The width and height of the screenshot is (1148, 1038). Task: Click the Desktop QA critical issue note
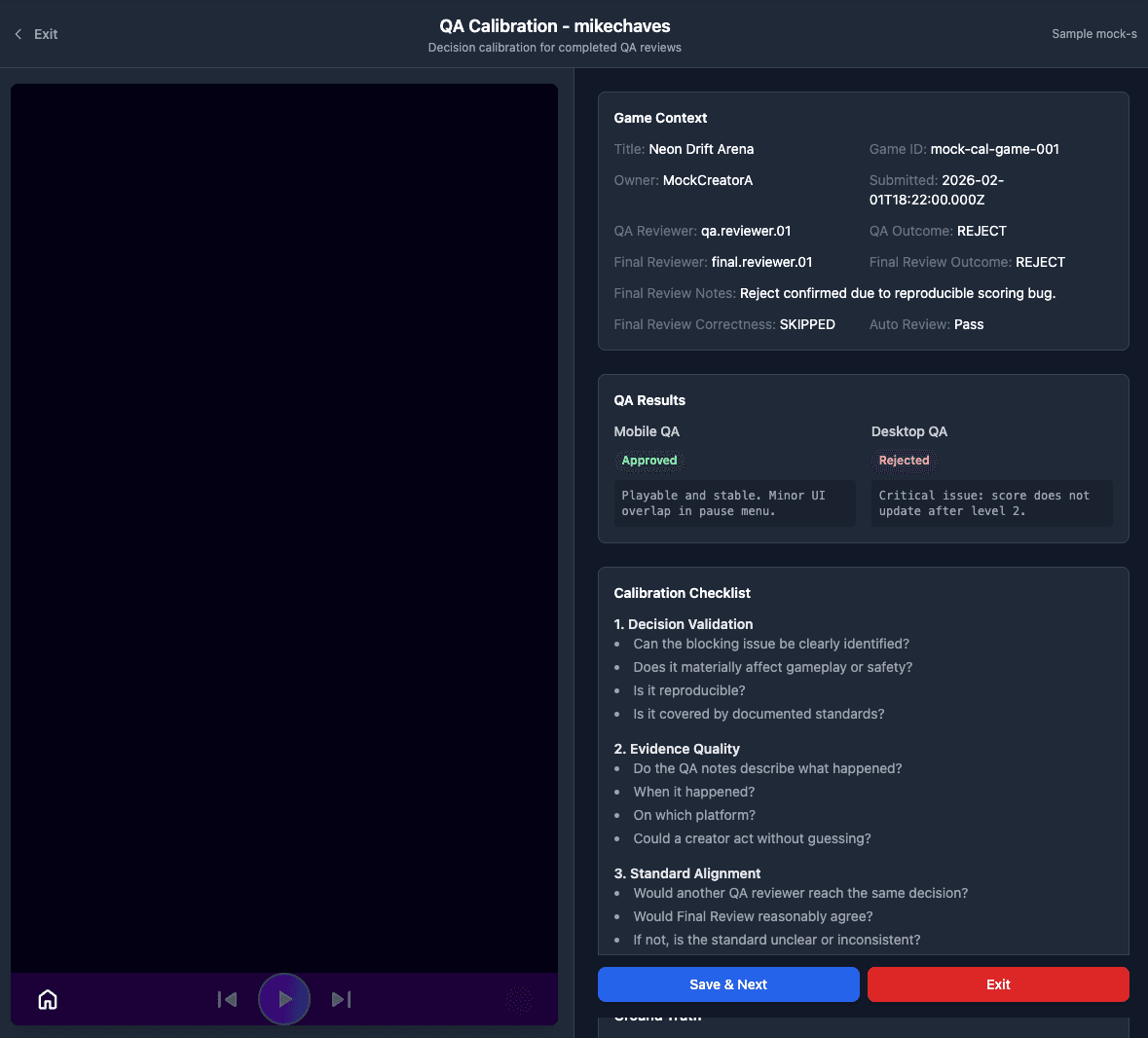tap(991, 503)
